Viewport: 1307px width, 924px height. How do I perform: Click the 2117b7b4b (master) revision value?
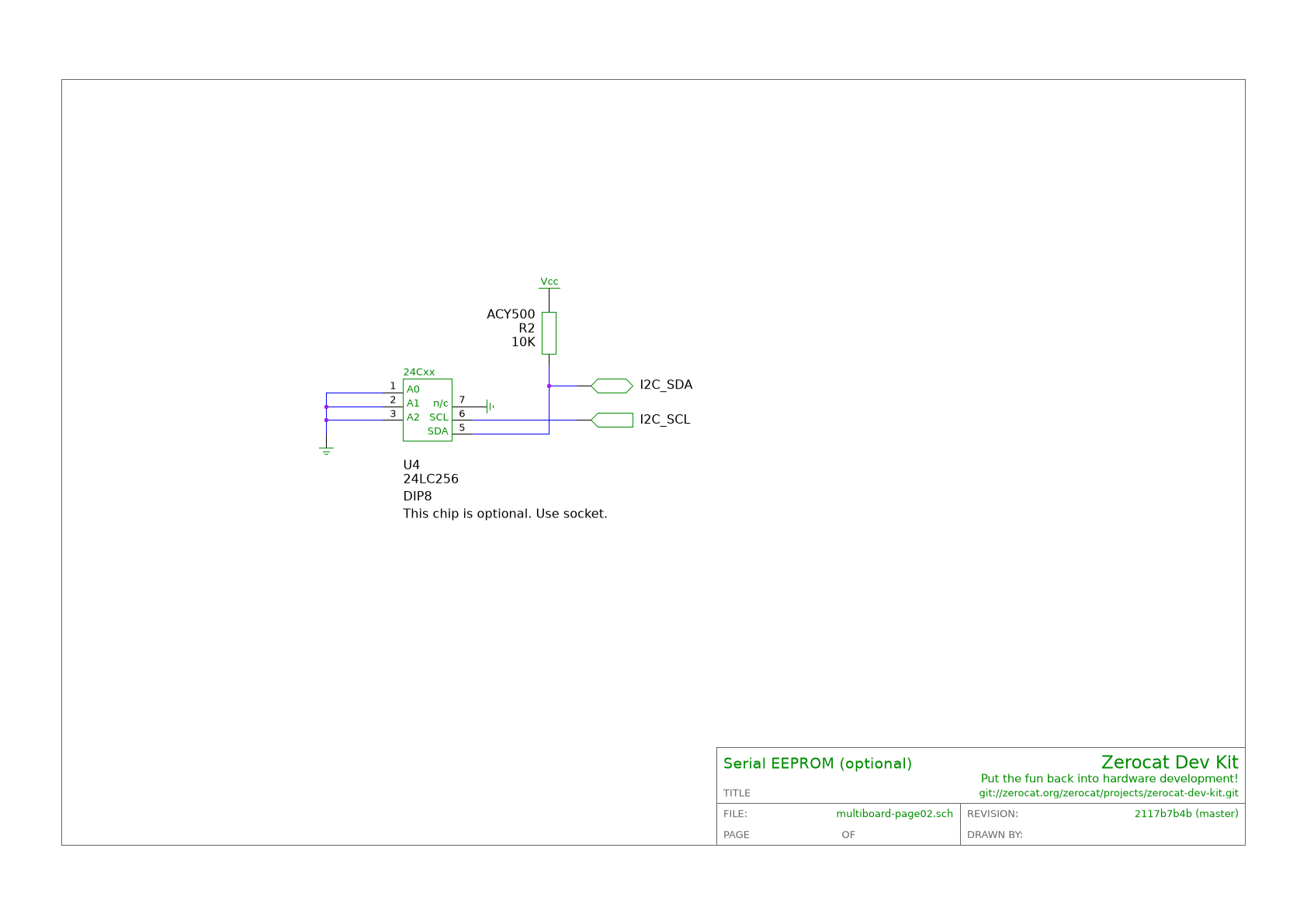(1187, 814)
